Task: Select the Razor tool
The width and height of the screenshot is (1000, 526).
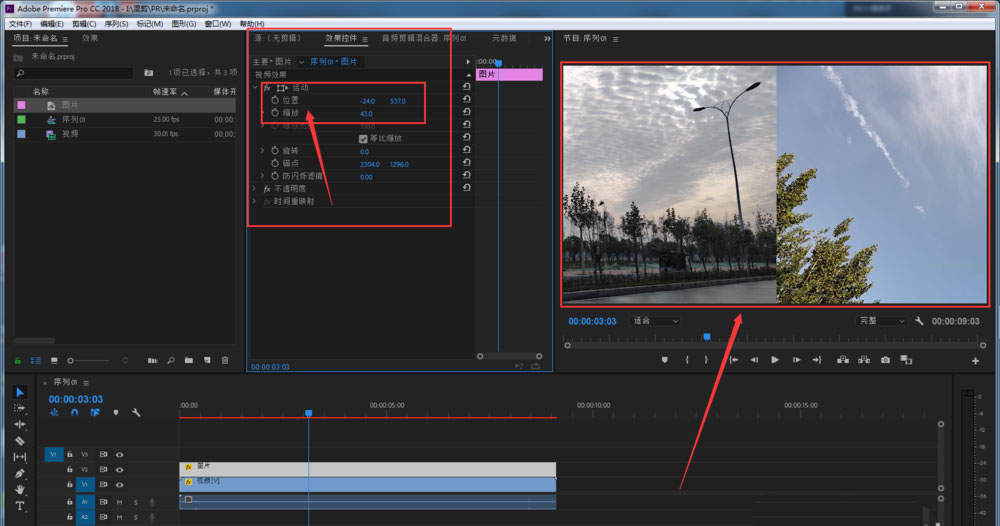Action: pyautogui.click(x=20, y=441)
